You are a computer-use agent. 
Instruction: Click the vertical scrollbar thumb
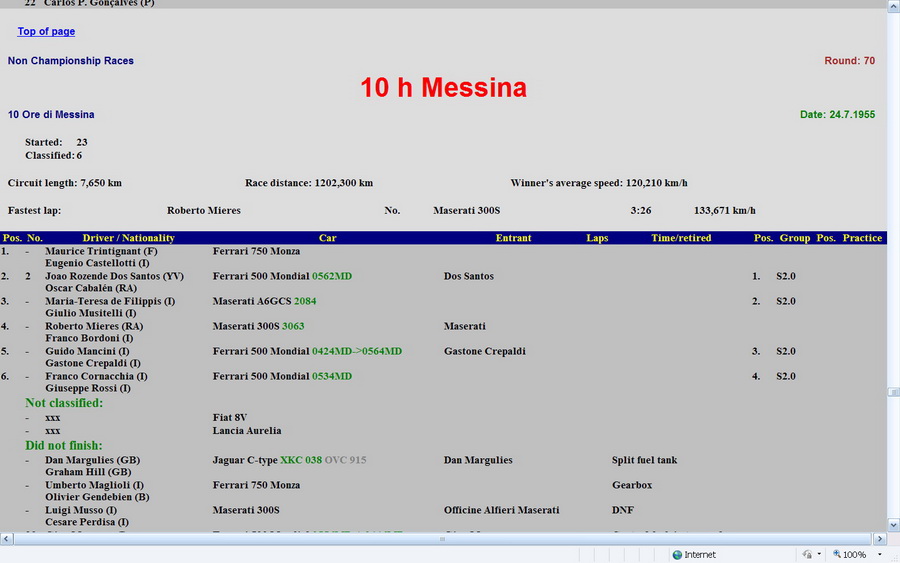point(894,393)
